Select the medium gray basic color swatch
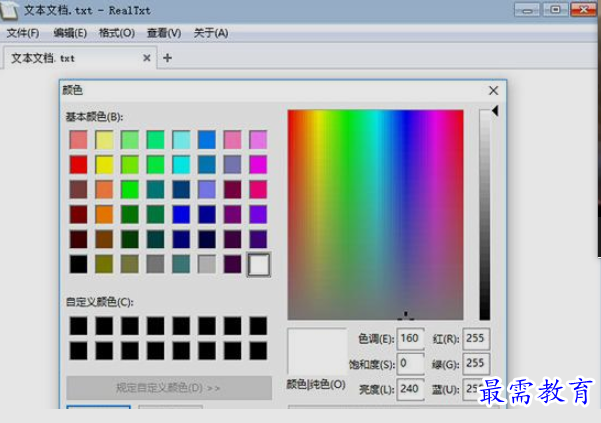This screenshot has width=601, height=423. click(155, 264)
